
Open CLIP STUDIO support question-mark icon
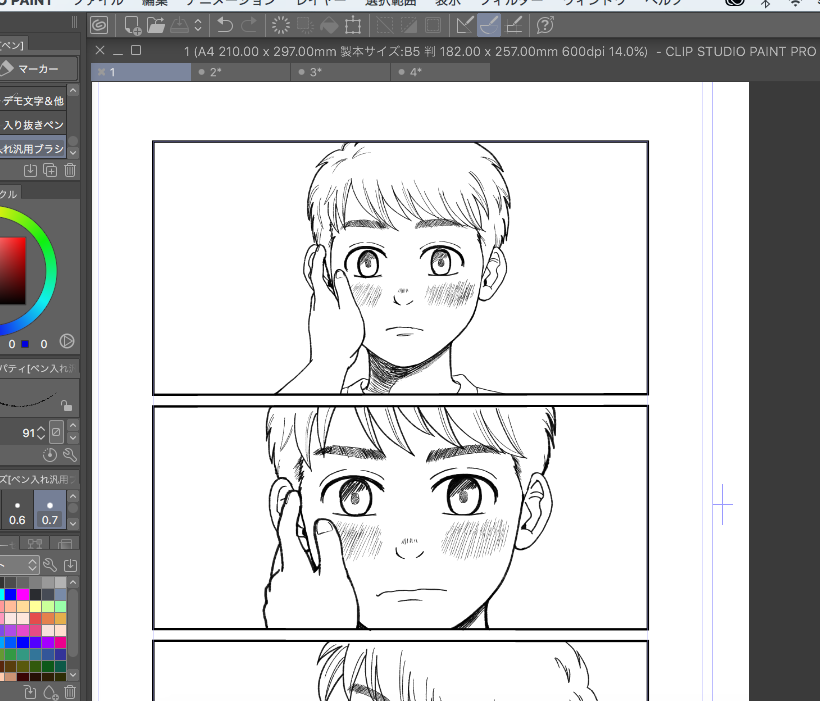[x=545, y=25]
